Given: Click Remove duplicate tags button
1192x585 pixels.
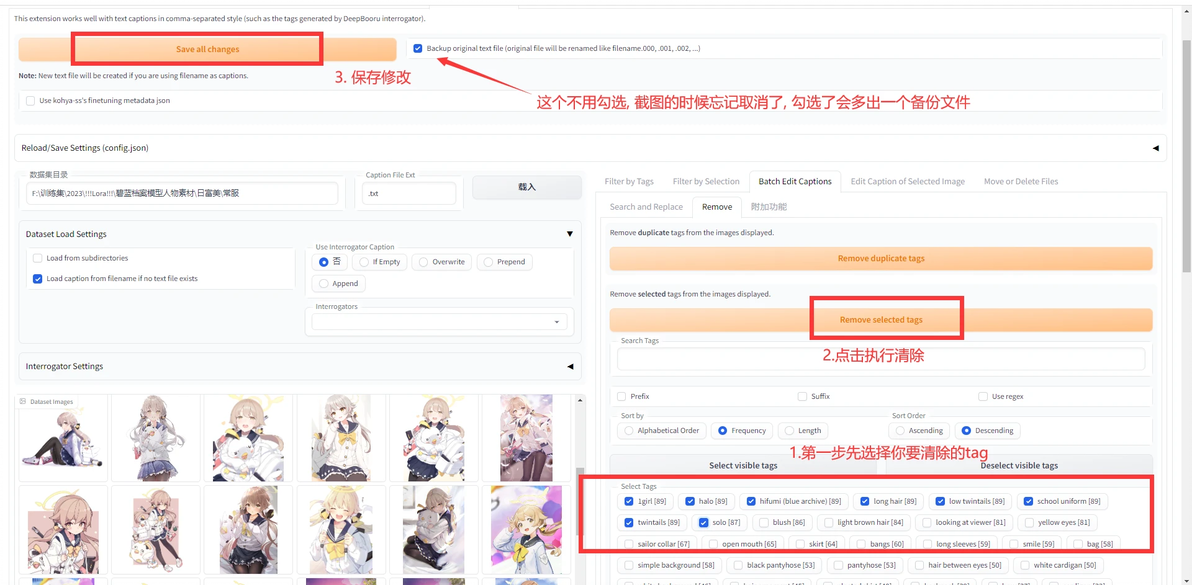Looking at the screenshot, I should click(x=880, y=258).
